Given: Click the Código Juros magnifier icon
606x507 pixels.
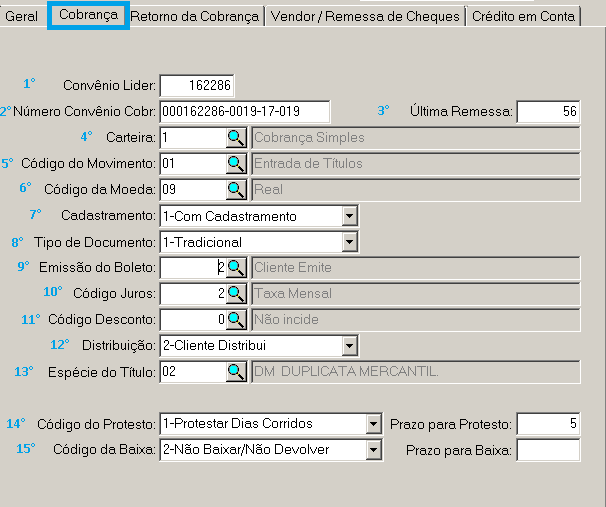Looking at the screenshot, I should coord(235,293).
